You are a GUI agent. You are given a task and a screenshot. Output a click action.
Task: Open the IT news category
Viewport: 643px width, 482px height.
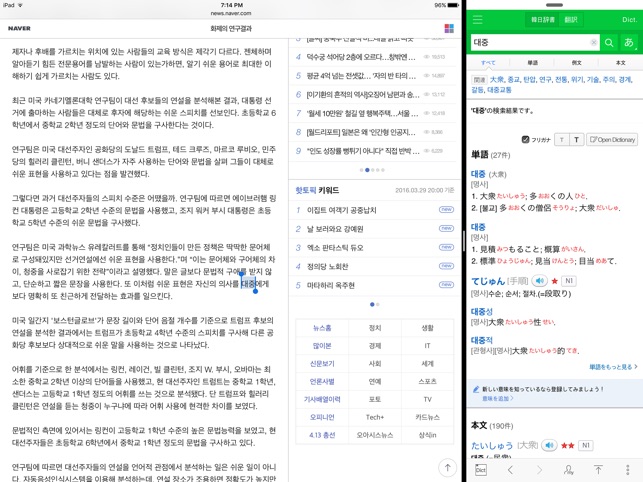coord(427,346)
